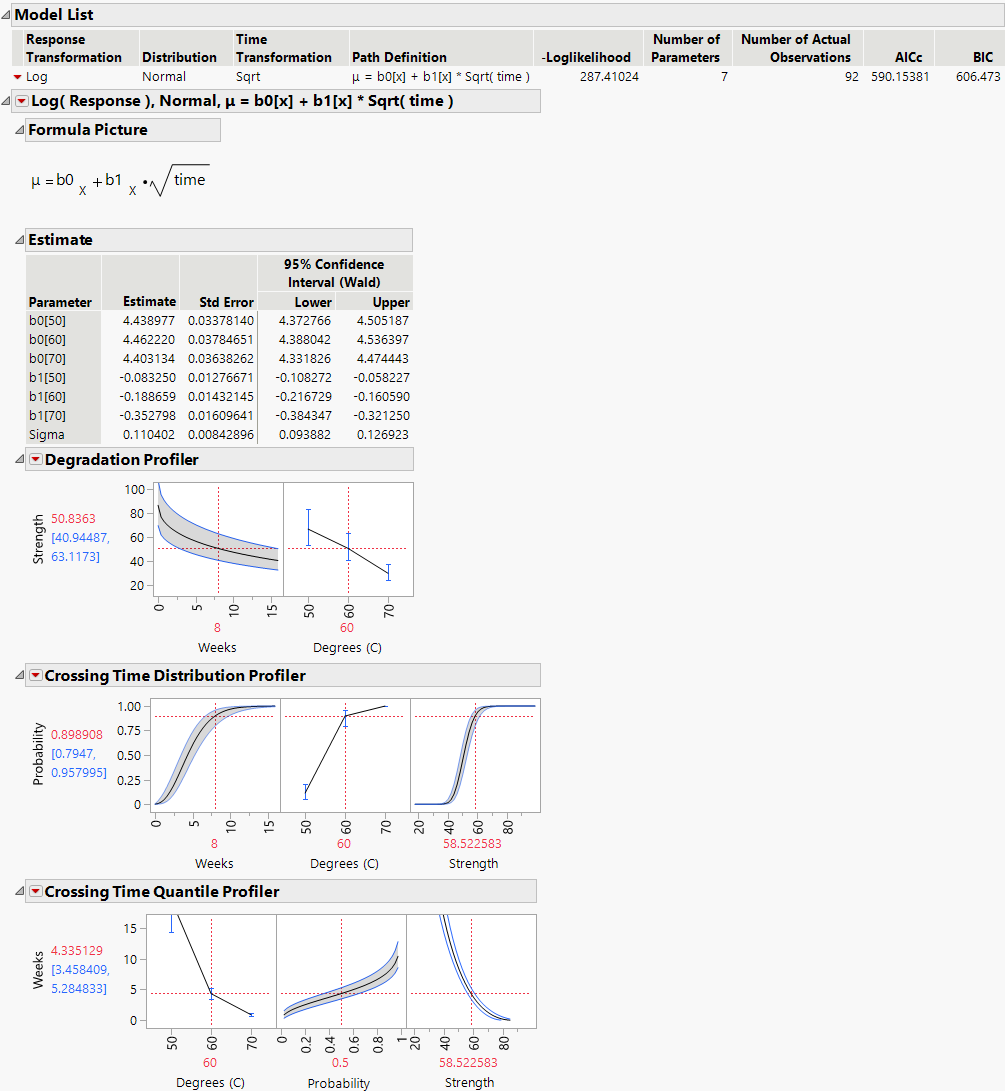Collapse the Degradation Profiler outline section
Image resolution: width=1005 pixels, height=1091 pixels.
pyautogui.click(x=18, y=459)
